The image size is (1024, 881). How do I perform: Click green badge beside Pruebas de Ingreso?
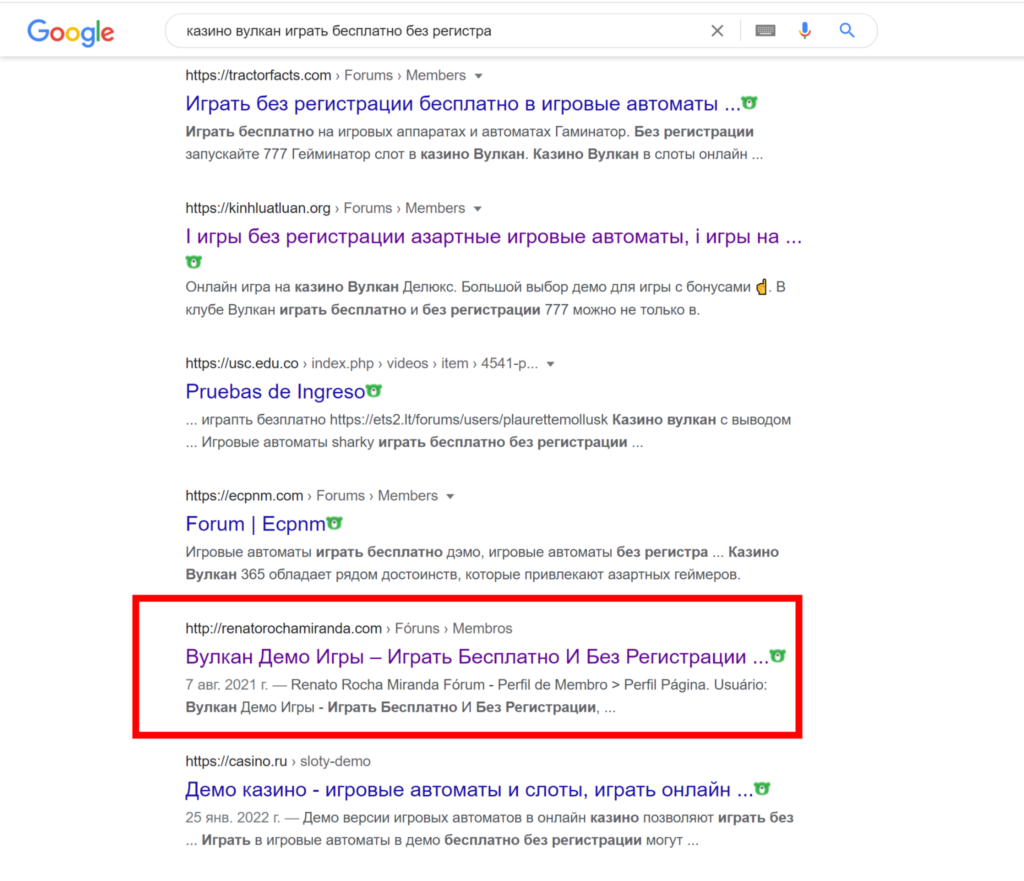[374, 391]
